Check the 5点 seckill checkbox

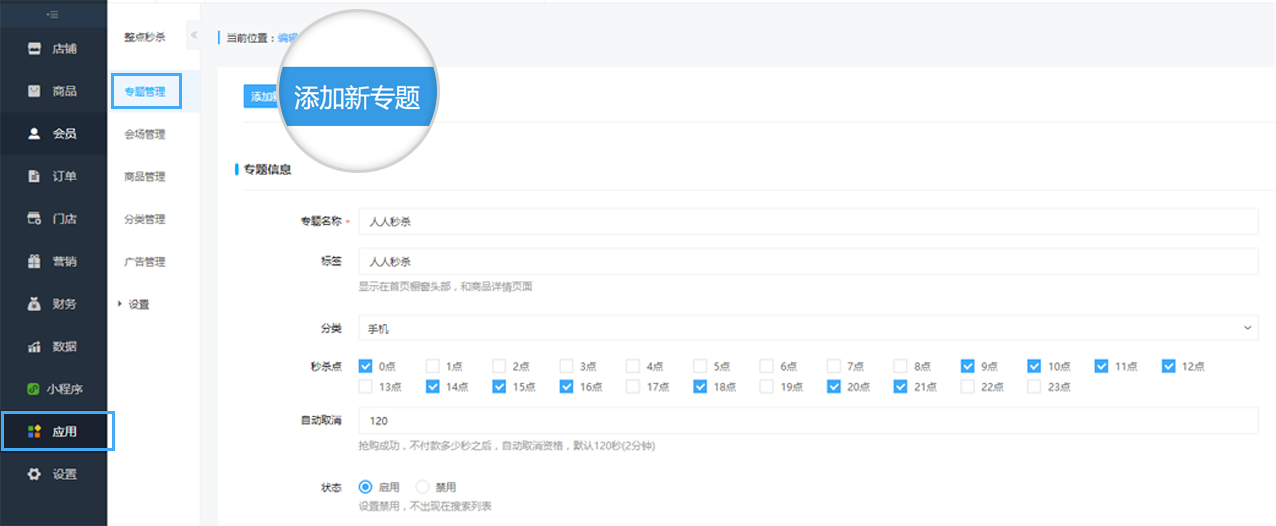700,366
